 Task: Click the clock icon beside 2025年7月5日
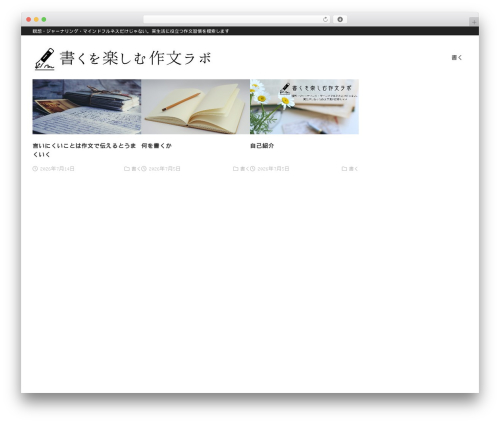(x=144, y=169)
